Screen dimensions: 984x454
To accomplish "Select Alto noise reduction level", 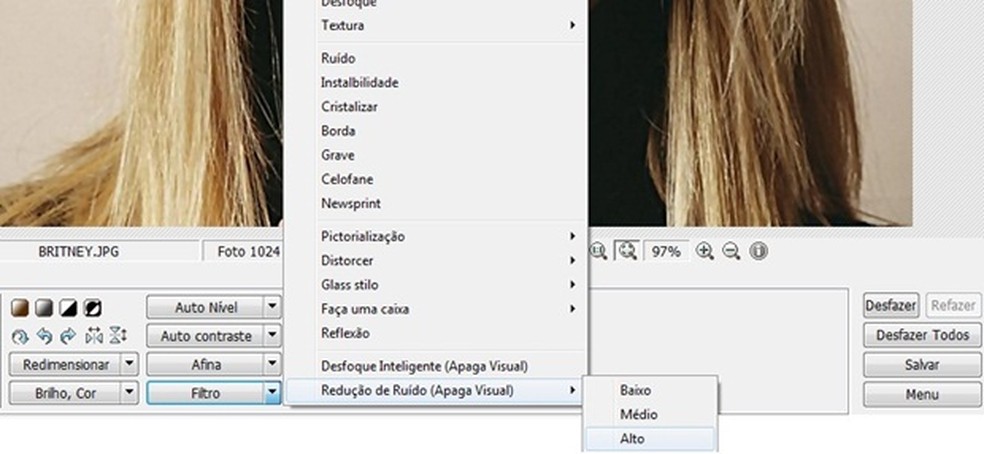I will pyautogui.click(x=650, y=439).
